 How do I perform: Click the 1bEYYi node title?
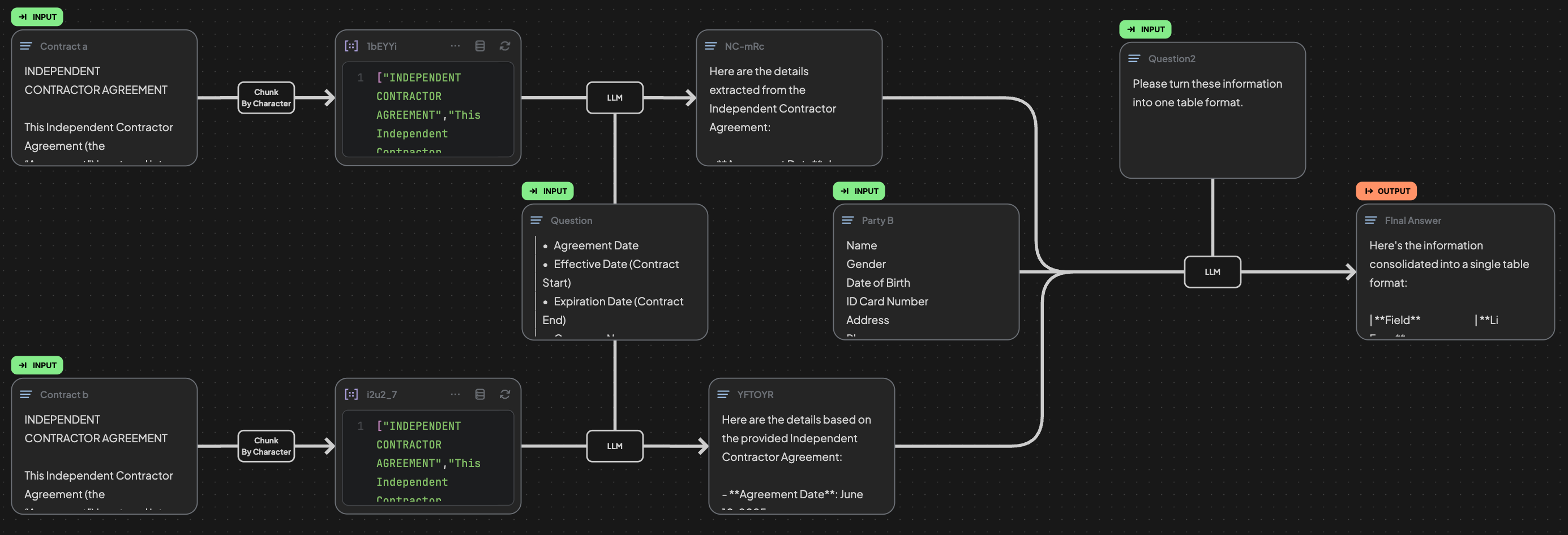pyautogui.click(x=382, y=46)
